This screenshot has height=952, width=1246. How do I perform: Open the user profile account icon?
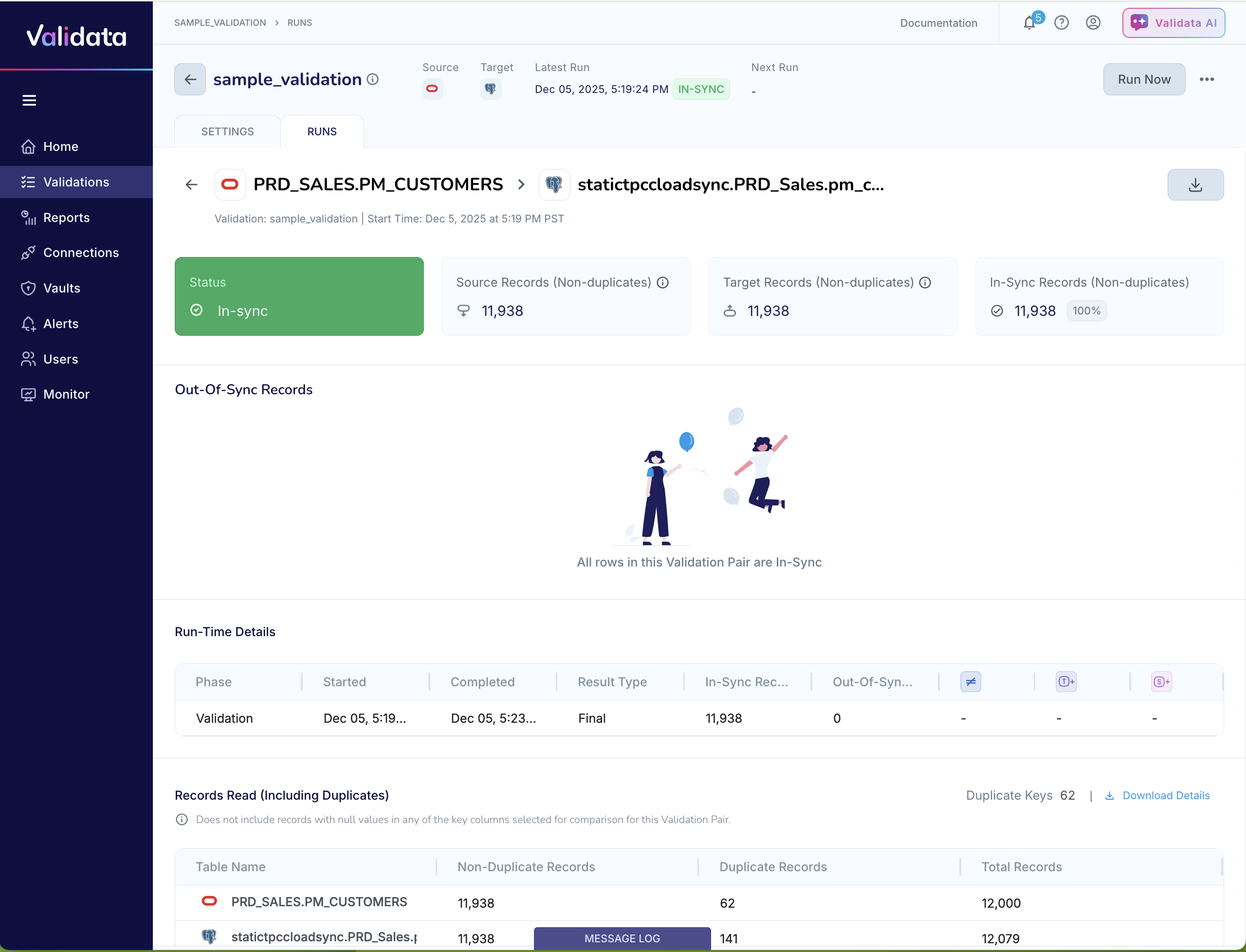(1093, 23)
